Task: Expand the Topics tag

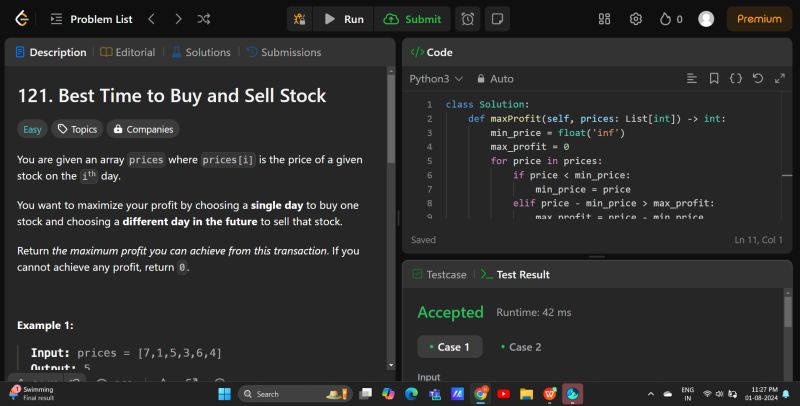Action: tap(78, 130)
